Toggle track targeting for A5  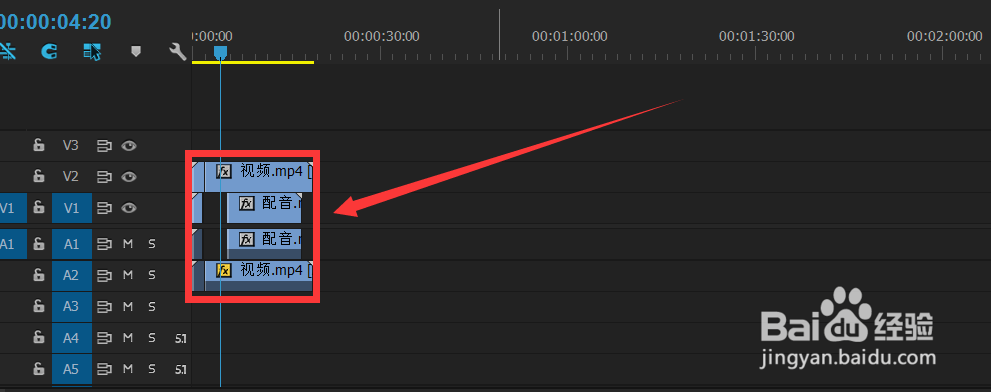(x=71, y=369)
